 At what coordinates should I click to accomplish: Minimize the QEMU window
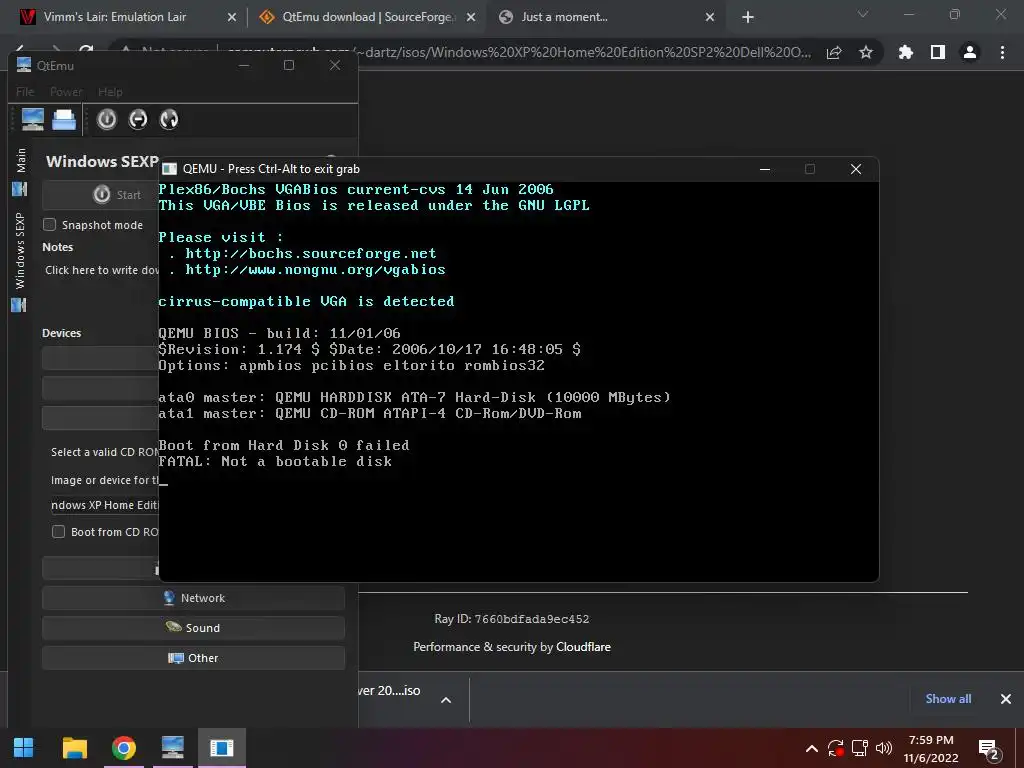click(765, 169)
